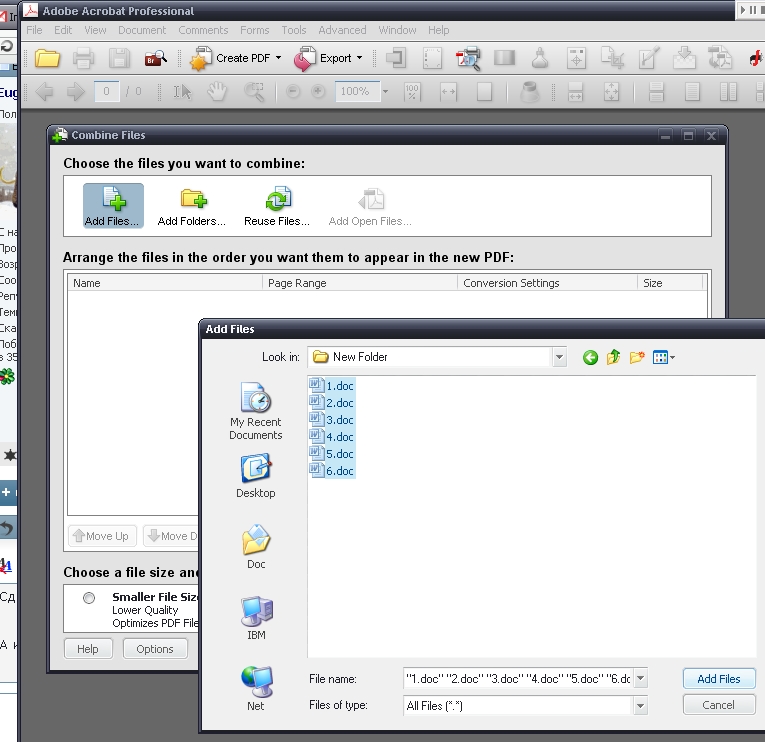Click the Export toolbar button
Image resolution: width=765 pixels, height=742 pixels.
(322, 58)
